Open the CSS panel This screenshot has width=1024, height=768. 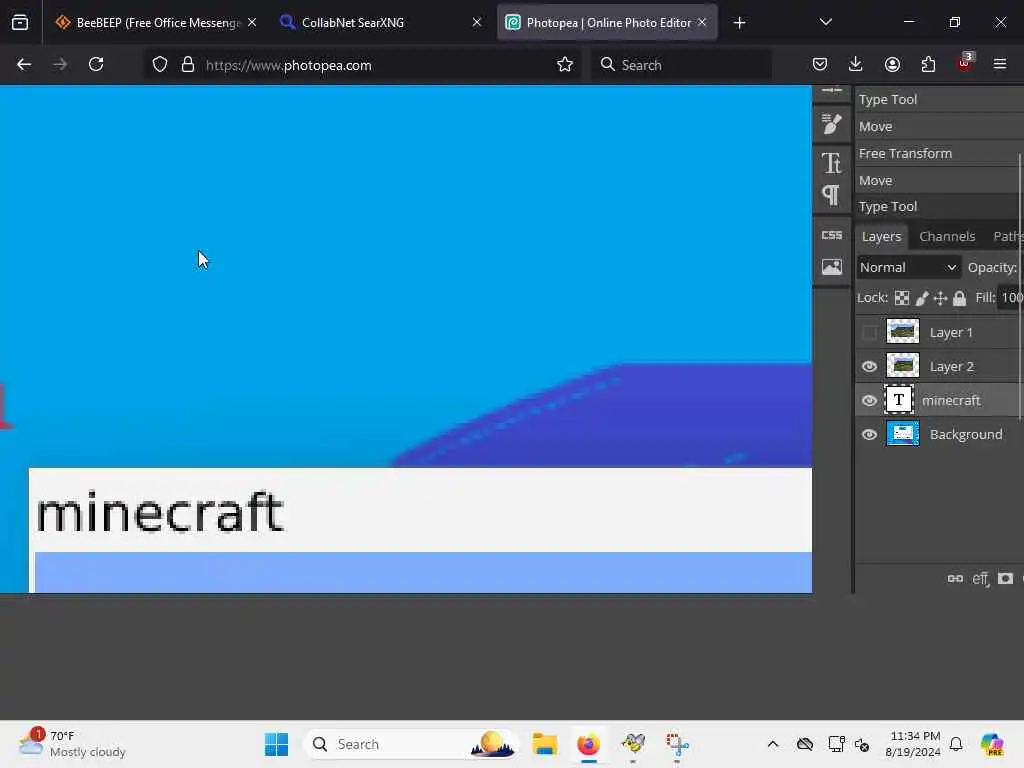pos(831,235)
